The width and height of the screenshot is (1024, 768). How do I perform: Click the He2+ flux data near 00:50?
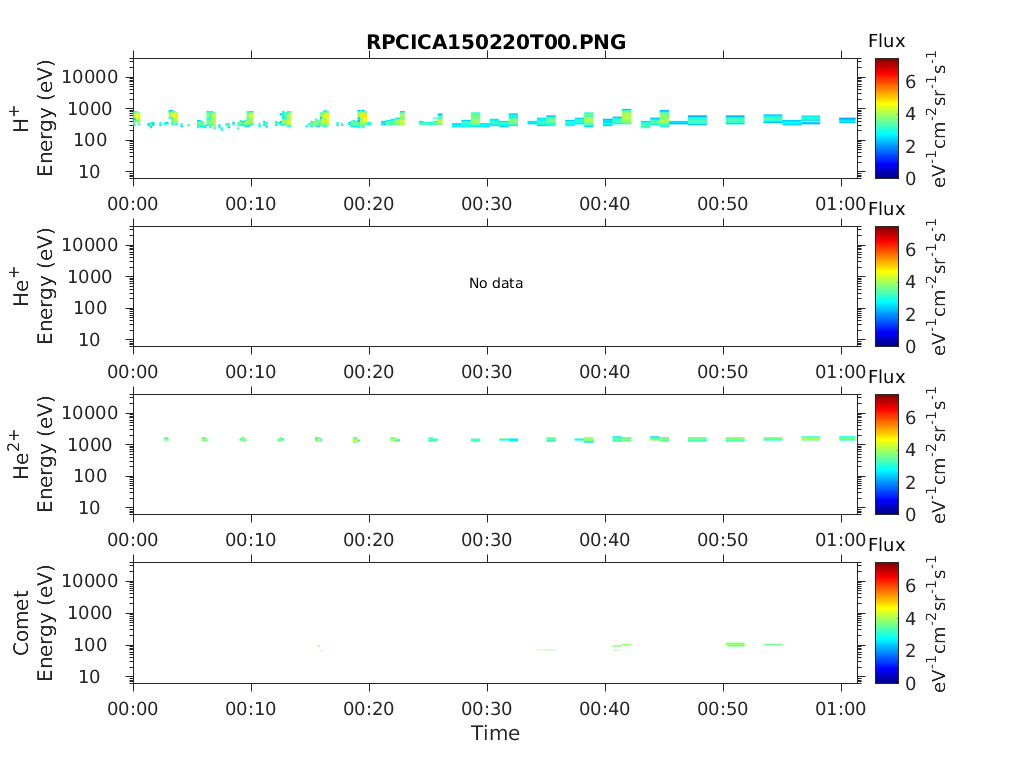tap(735, 440)
